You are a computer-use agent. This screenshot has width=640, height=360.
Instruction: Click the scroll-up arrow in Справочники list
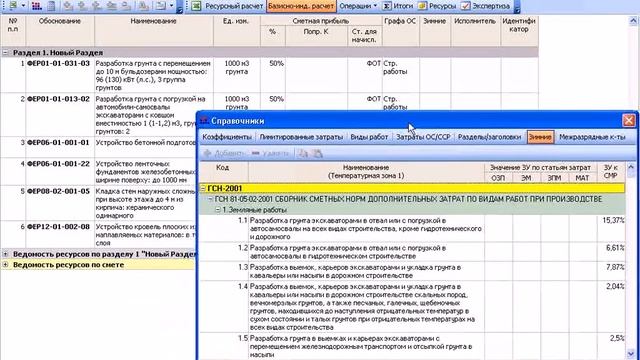[x=631, y=167]
